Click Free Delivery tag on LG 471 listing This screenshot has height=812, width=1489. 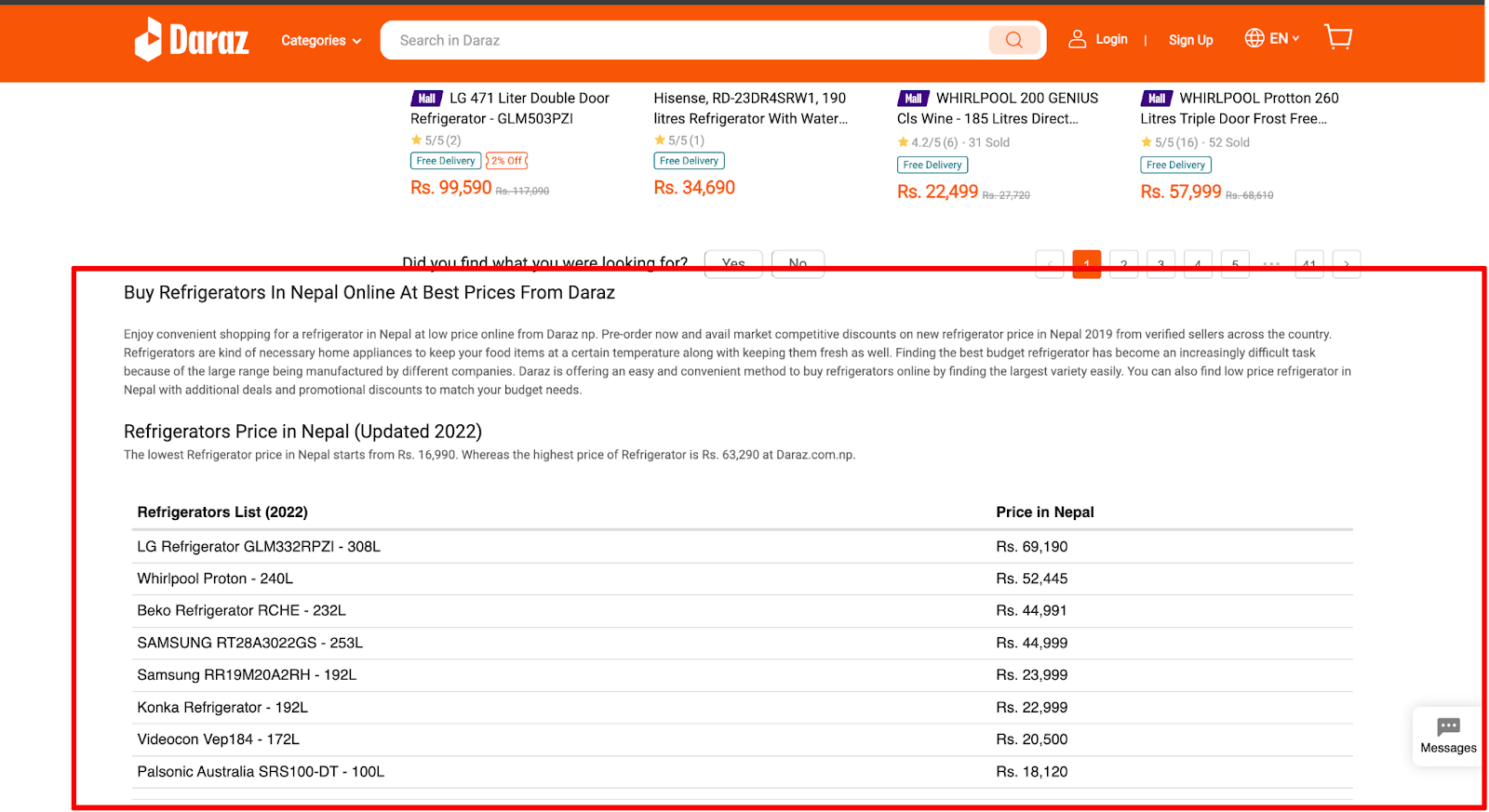(446, 161)
